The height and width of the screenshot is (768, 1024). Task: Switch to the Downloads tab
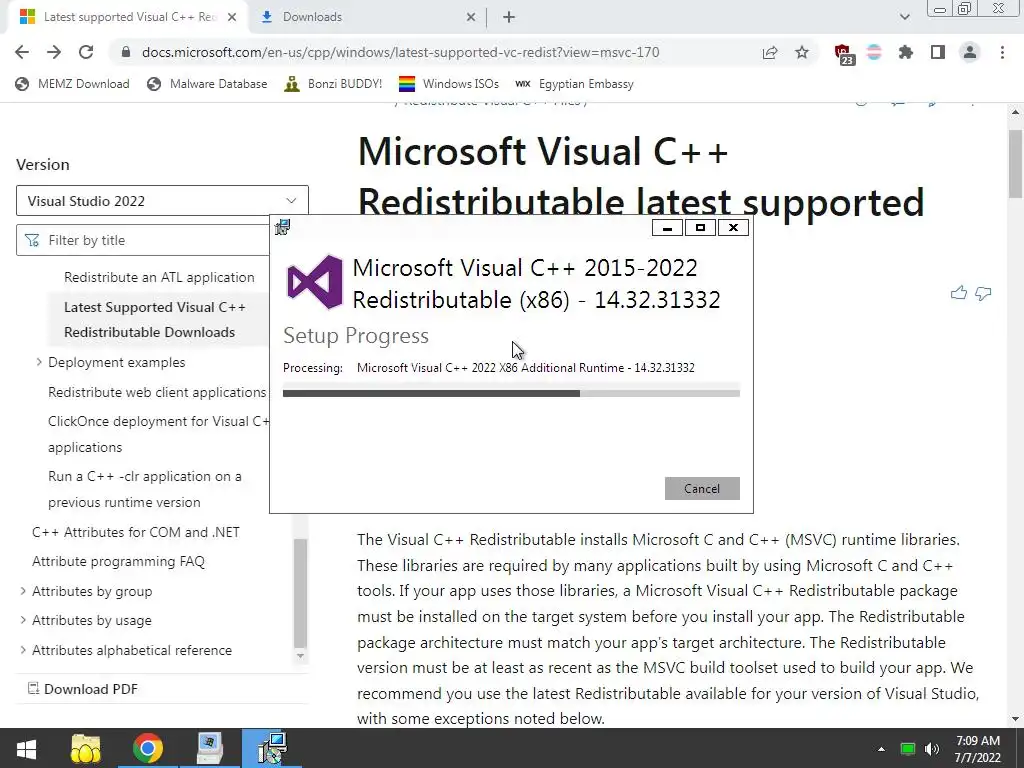(x=368, y=17)
